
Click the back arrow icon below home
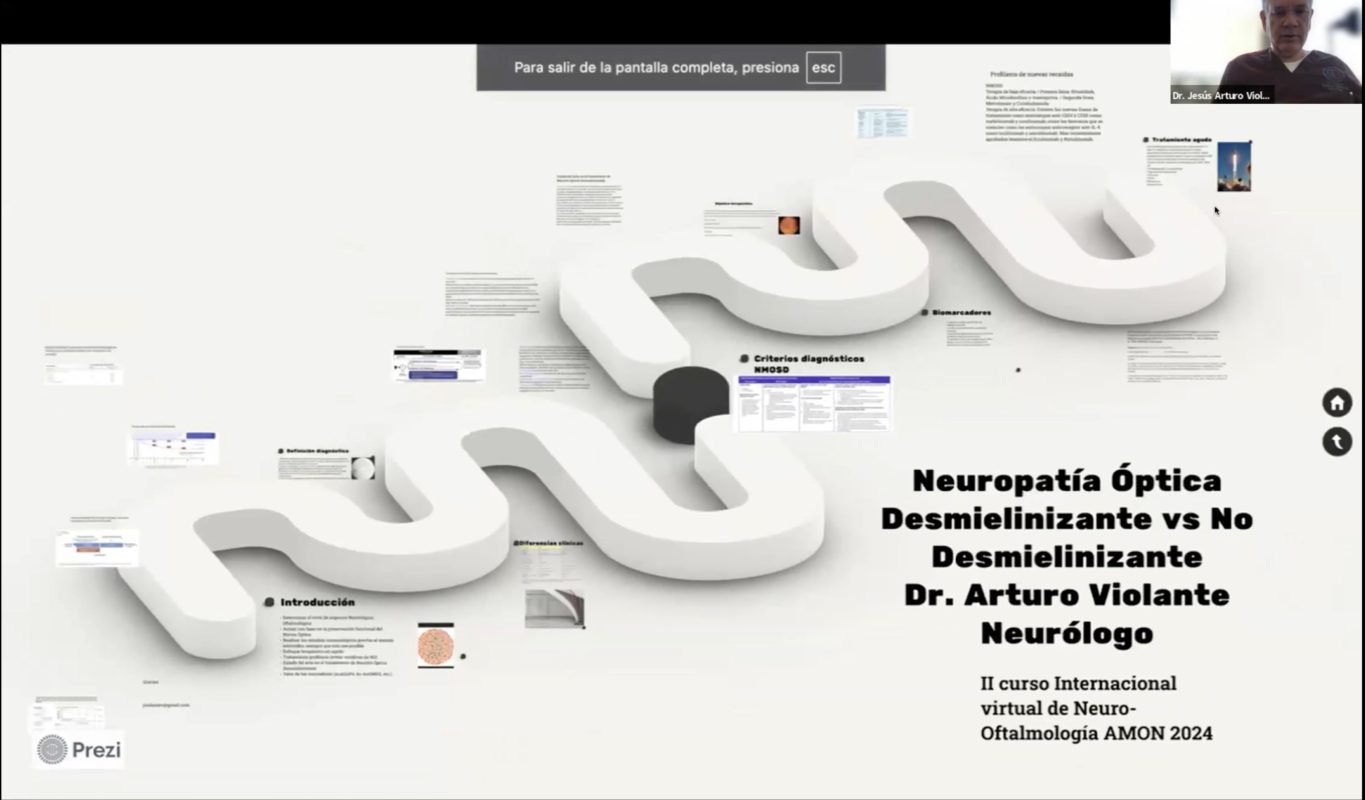coord(1337,441)
